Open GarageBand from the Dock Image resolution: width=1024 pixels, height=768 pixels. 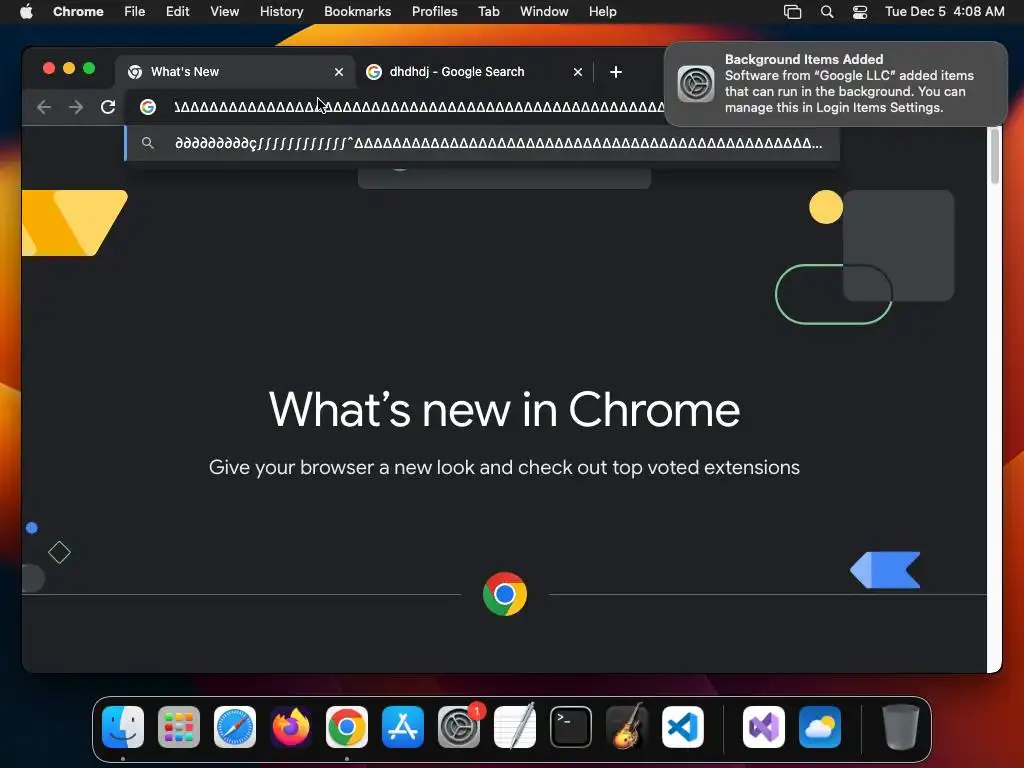(627, 727)
